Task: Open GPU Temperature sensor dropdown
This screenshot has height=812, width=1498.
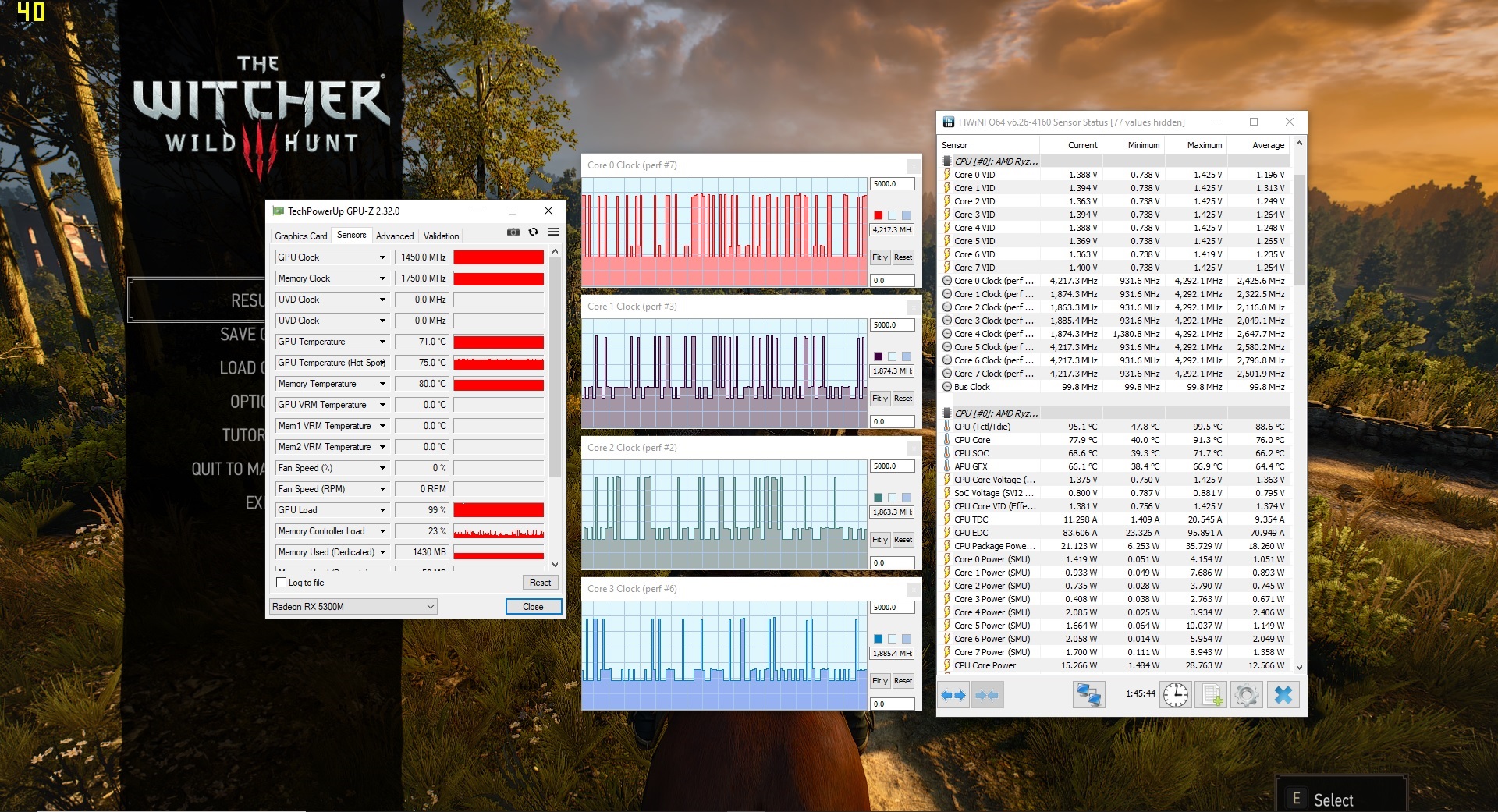Action: point(382,342)
